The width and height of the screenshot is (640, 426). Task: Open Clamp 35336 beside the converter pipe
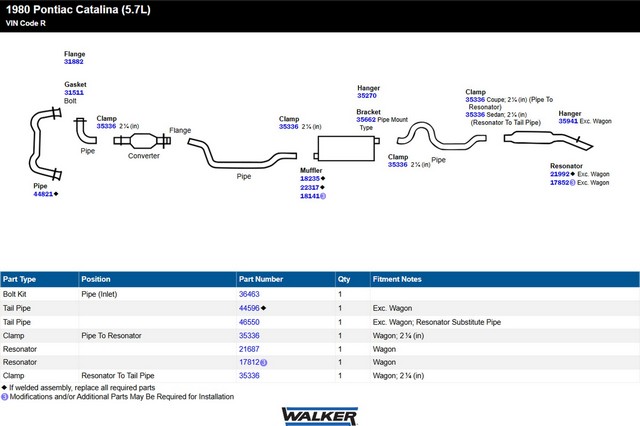106,126
